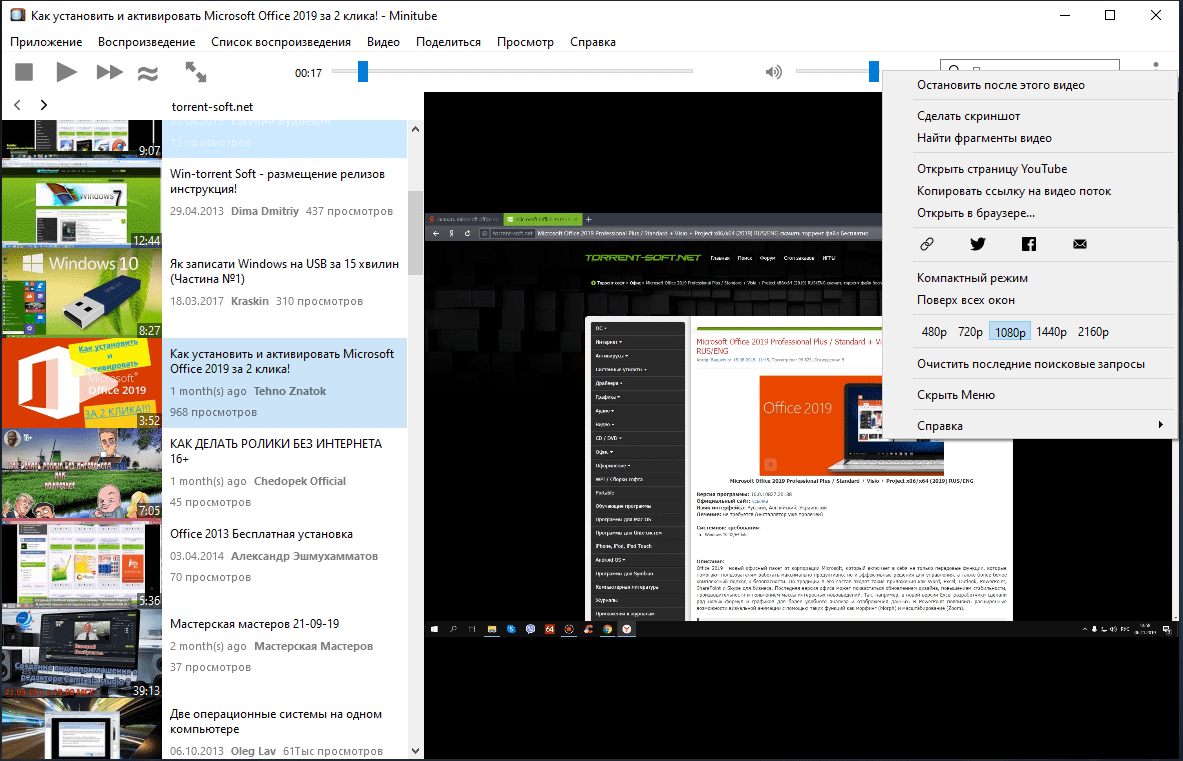The image size is (1183, 761).
Task: Open channel Oleg Lav
Action: click(254, 751)
